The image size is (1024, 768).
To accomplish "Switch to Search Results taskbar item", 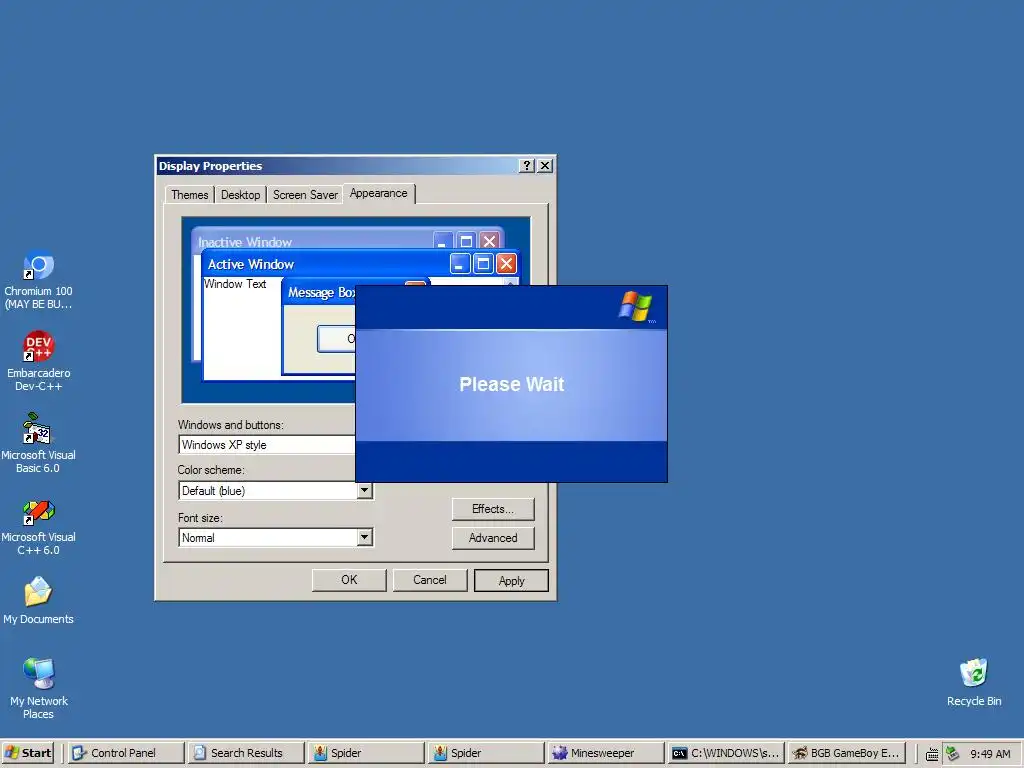I will pos(246,753).
